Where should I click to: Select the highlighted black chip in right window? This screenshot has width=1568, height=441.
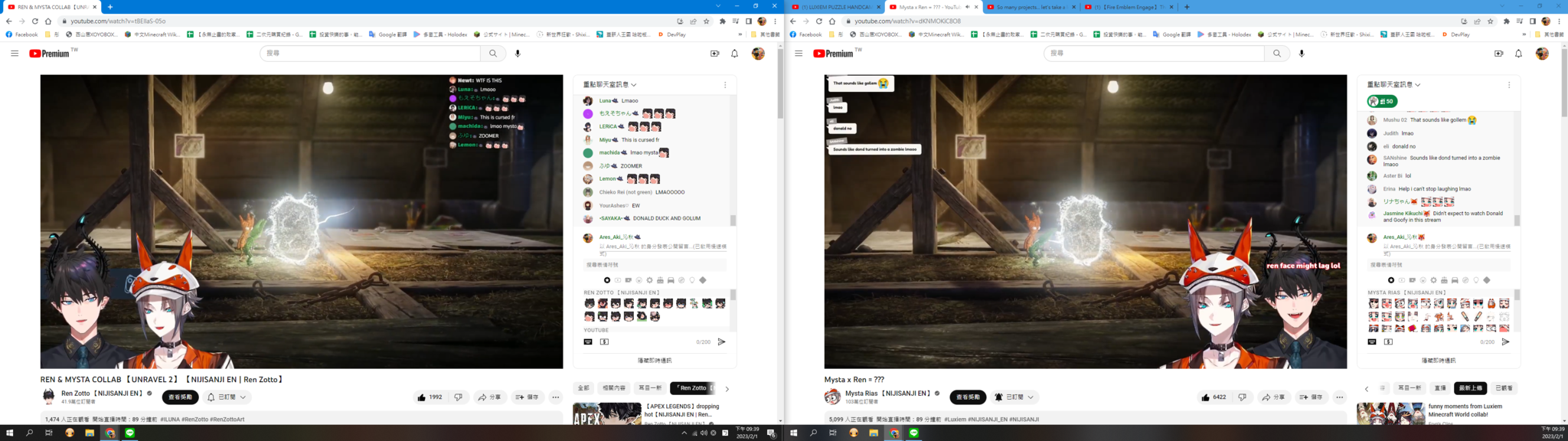coord(1471,388)
